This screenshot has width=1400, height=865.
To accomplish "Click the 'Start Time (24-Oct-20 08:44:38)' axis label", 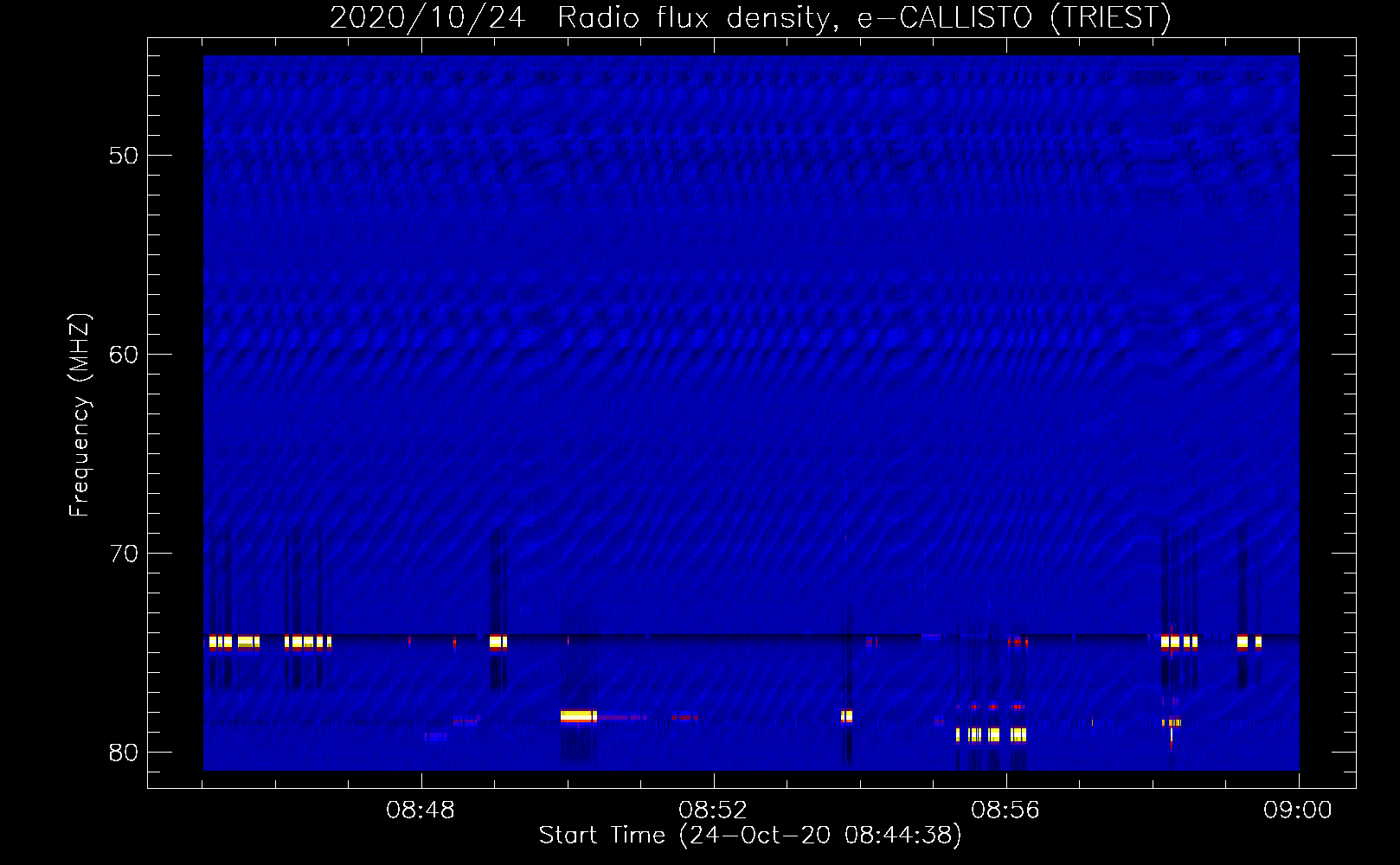I will click(750, 836).
